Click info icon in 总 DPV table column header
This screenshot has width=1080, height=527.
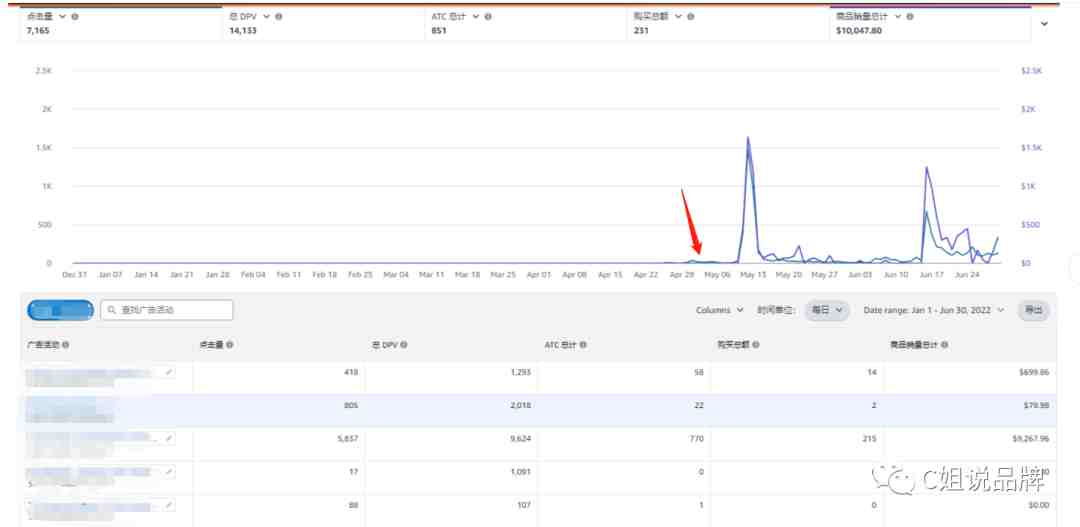tap(404, 344)
